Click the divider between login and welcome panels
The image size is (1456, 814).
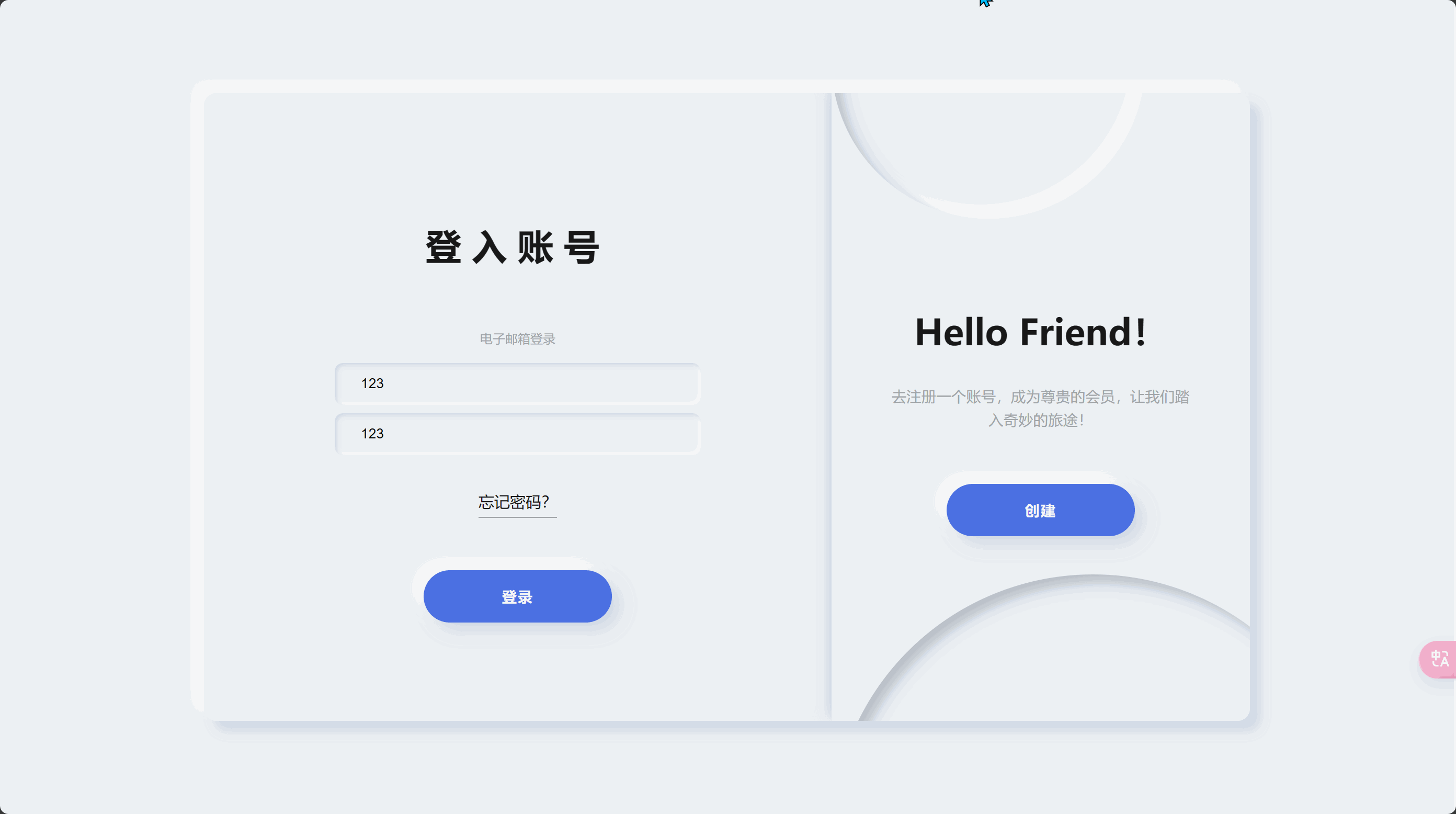tap(831, 407)
